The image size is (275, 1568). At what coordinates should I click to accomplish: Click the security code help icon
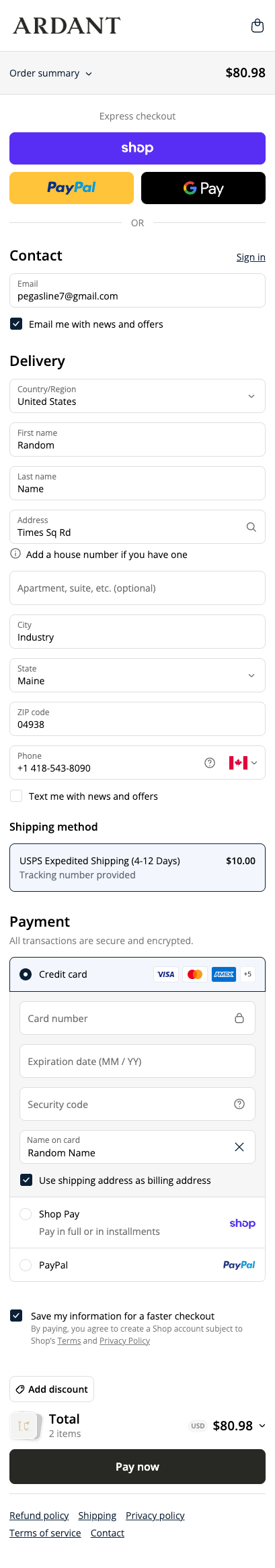tap(239, 1104)
